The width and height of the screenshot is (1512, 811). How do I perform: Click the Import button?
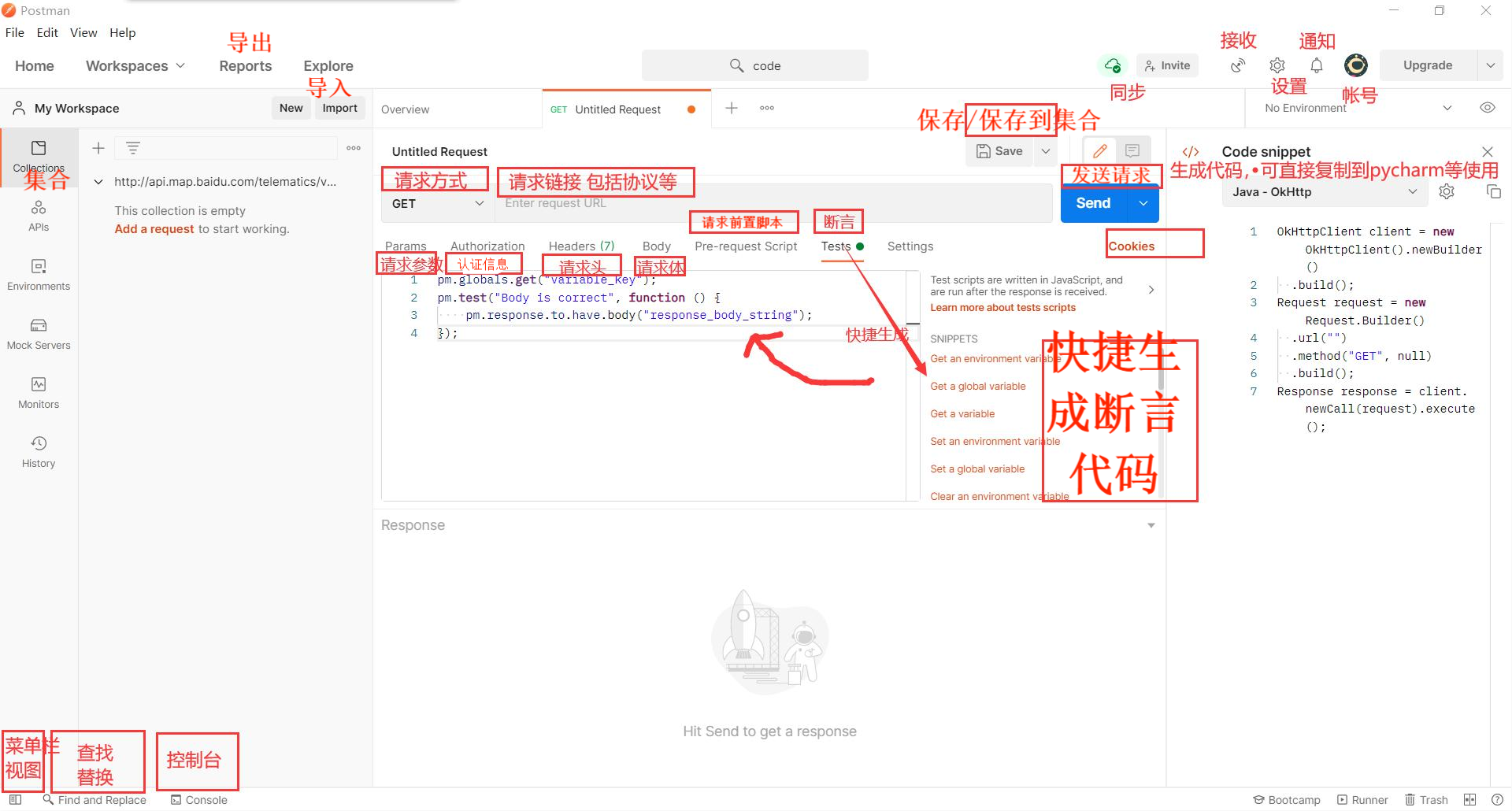point(339,108)
